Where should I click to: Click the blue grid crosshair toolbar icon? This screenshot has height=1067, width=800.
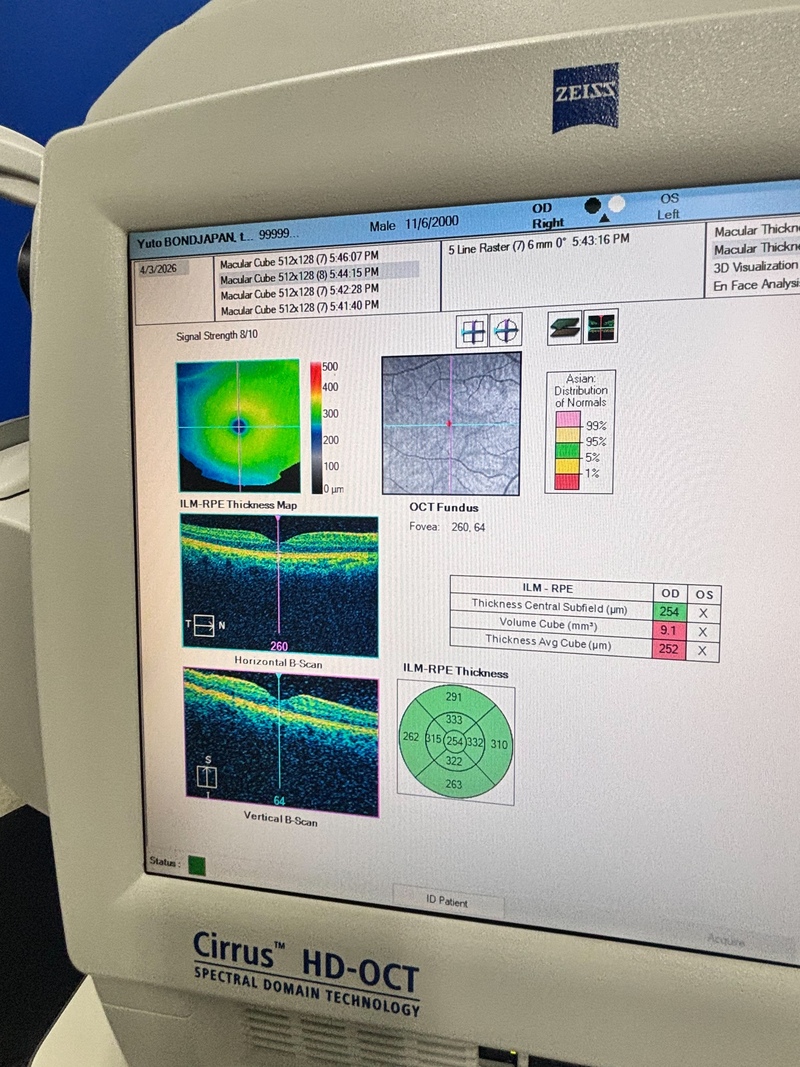coord(472,330)
